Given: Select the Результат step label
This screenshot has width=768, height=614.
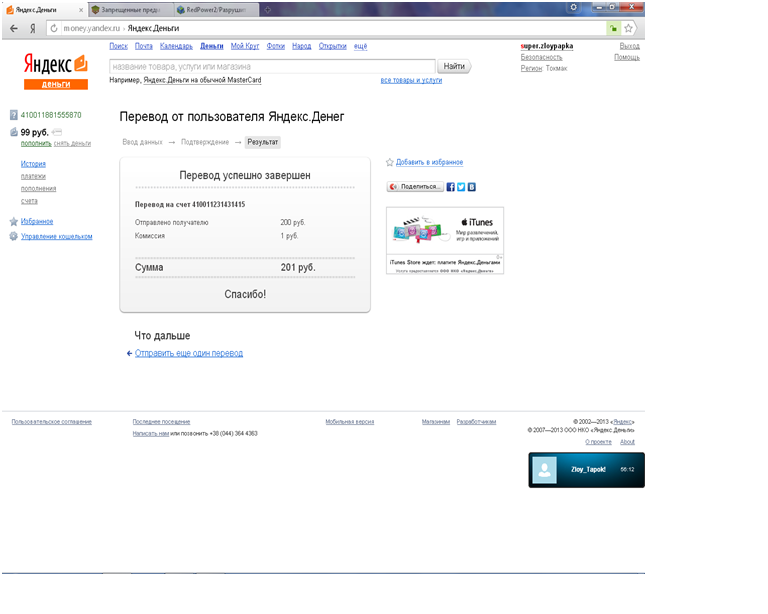Looking at the screenshot, I should pos(263,142).
